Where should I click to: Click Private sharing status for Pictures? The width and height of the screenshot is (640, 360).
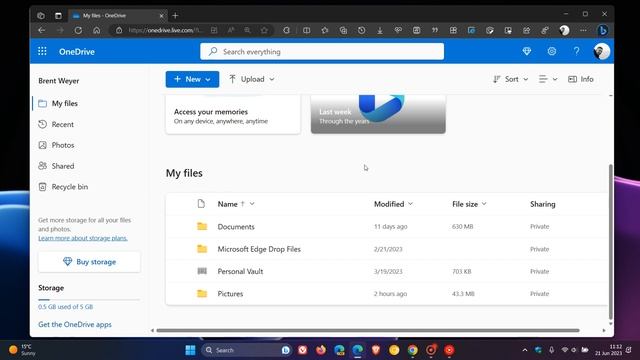pos(539,293)
